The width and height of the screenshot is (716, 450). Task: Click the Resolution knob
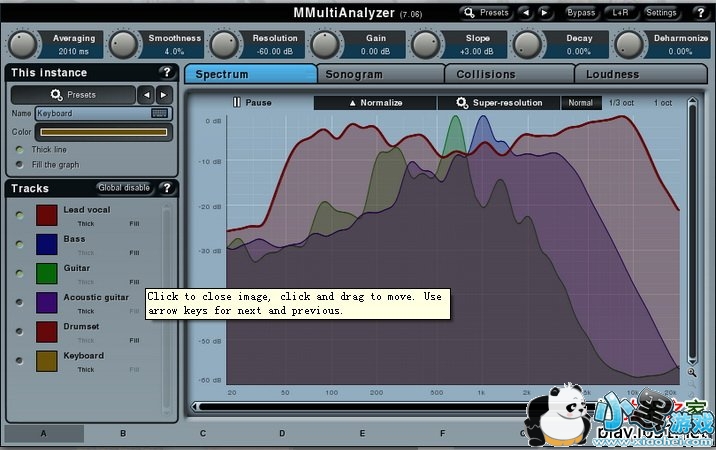pos(224,44)
